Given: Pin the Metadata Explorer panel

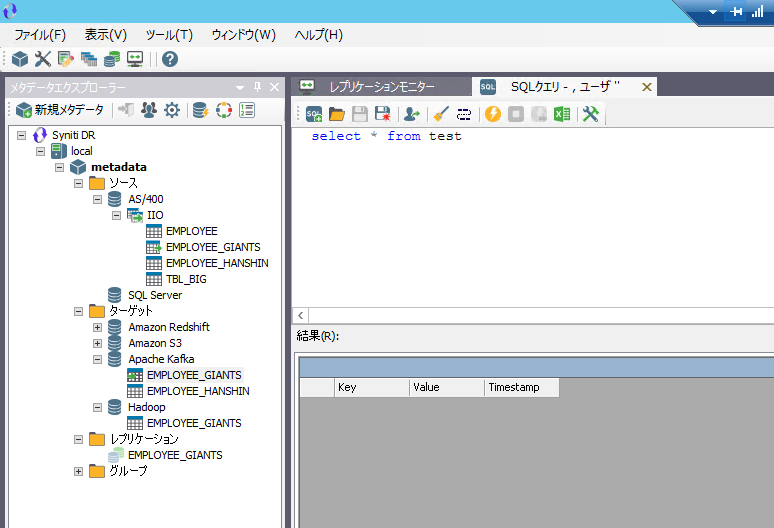Looking at the screenshot, I should pos(257,87).
